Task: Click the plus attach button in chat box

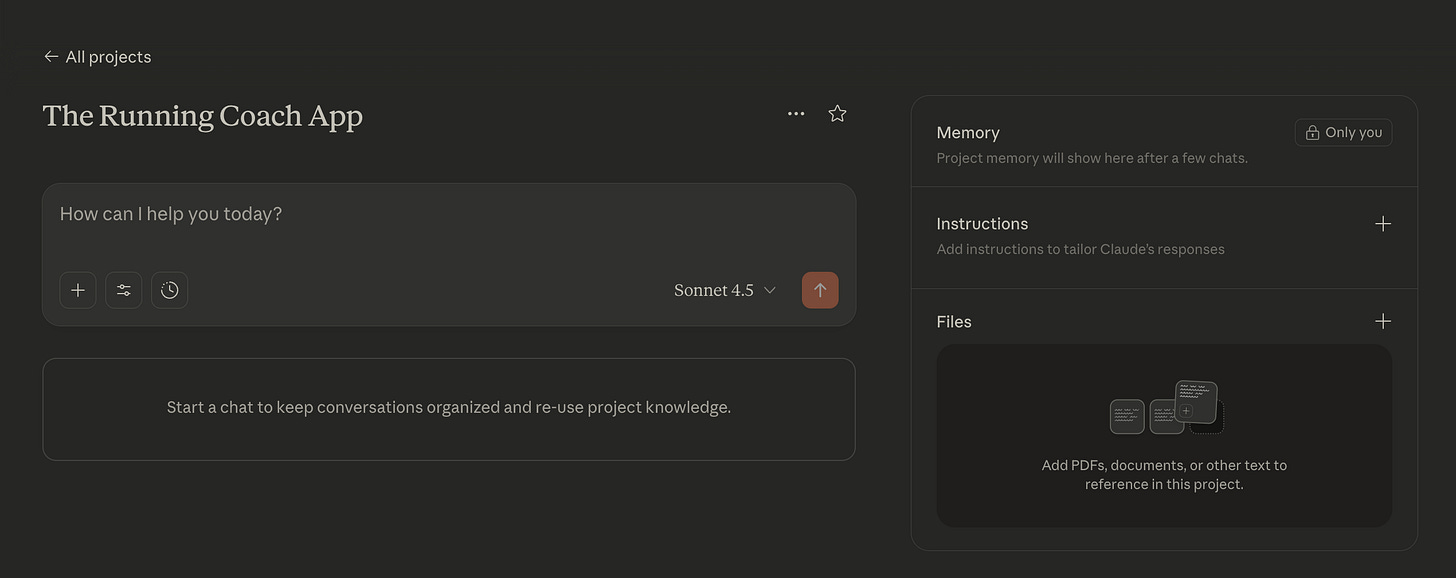Action: tap(78, 290)
